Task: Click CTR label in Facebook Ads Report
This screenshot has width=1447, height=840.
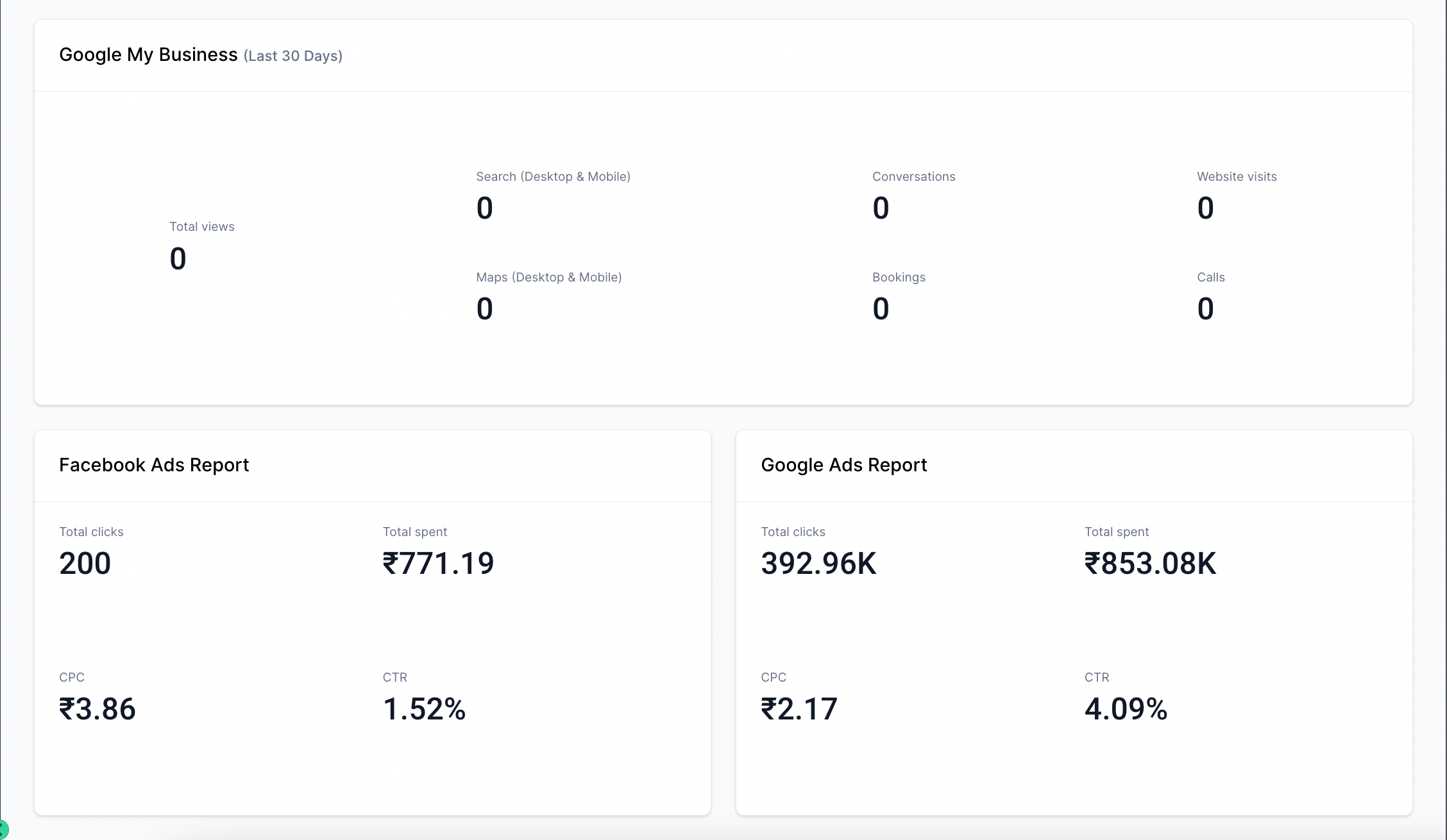Action: (x=395, y=677)
